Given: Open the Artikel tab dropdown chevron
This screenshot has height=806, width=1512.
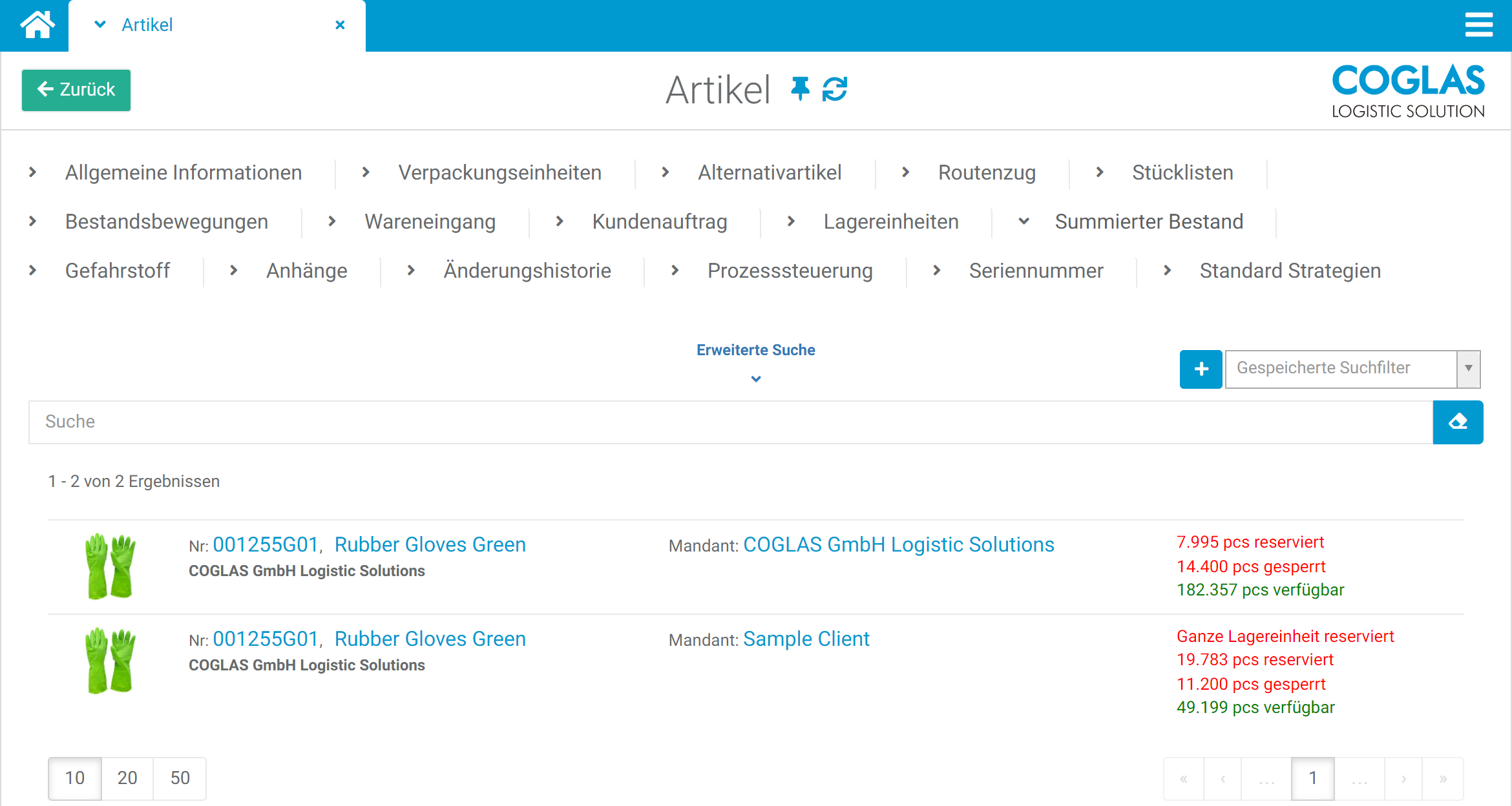Looking at the screenshot, I should click(x=100, y=25).
